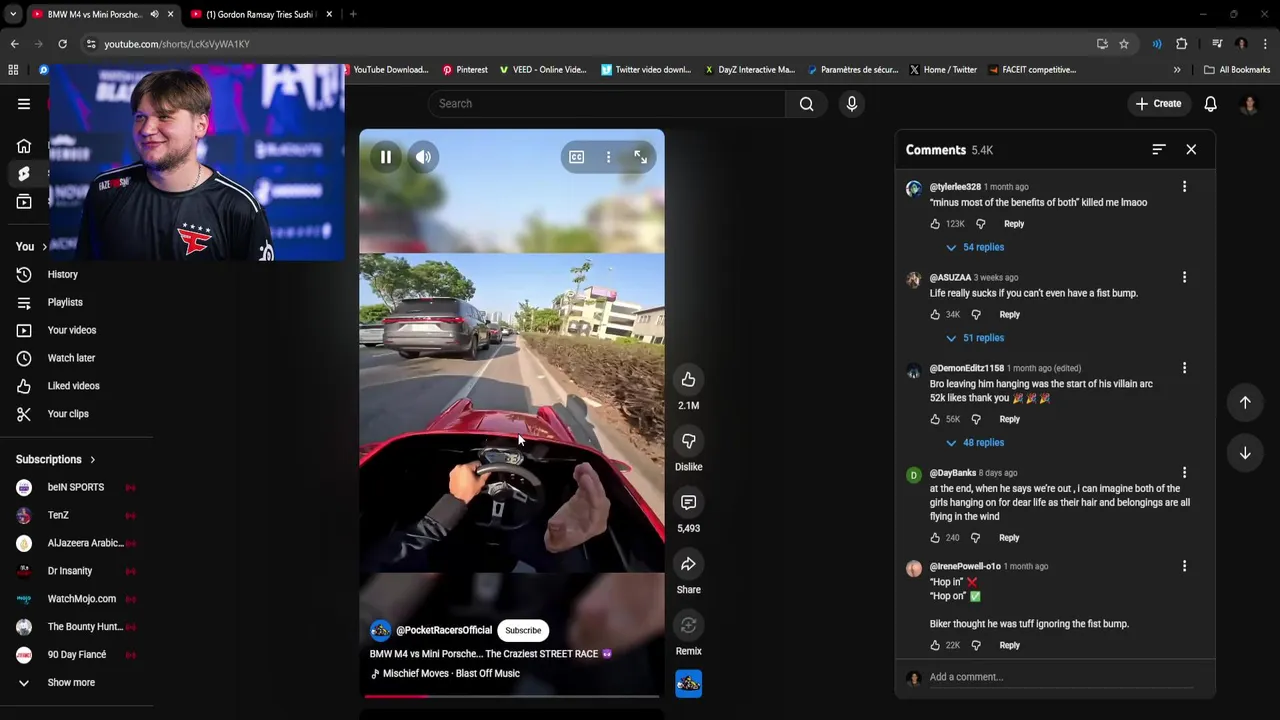Open Pinterest bookmark
This screenshot has height=720, width=1280.
click(x=465, y=70)
